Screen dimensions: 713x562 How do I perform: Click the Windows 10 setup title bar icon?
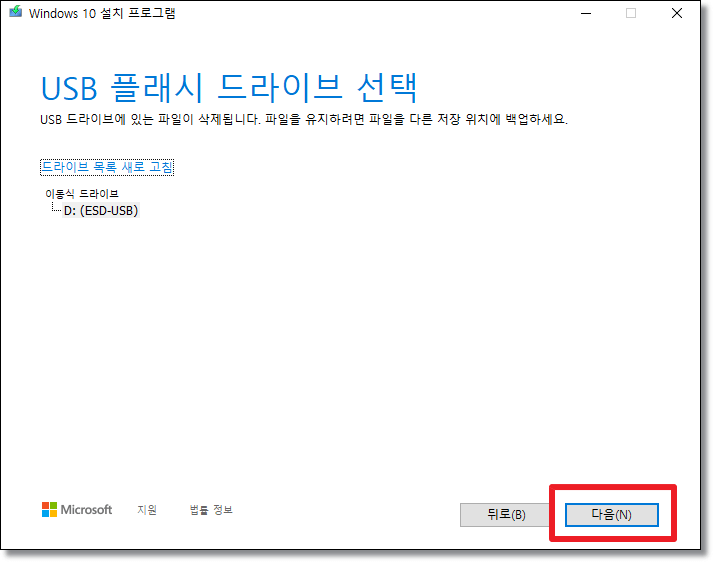point(15,12)
